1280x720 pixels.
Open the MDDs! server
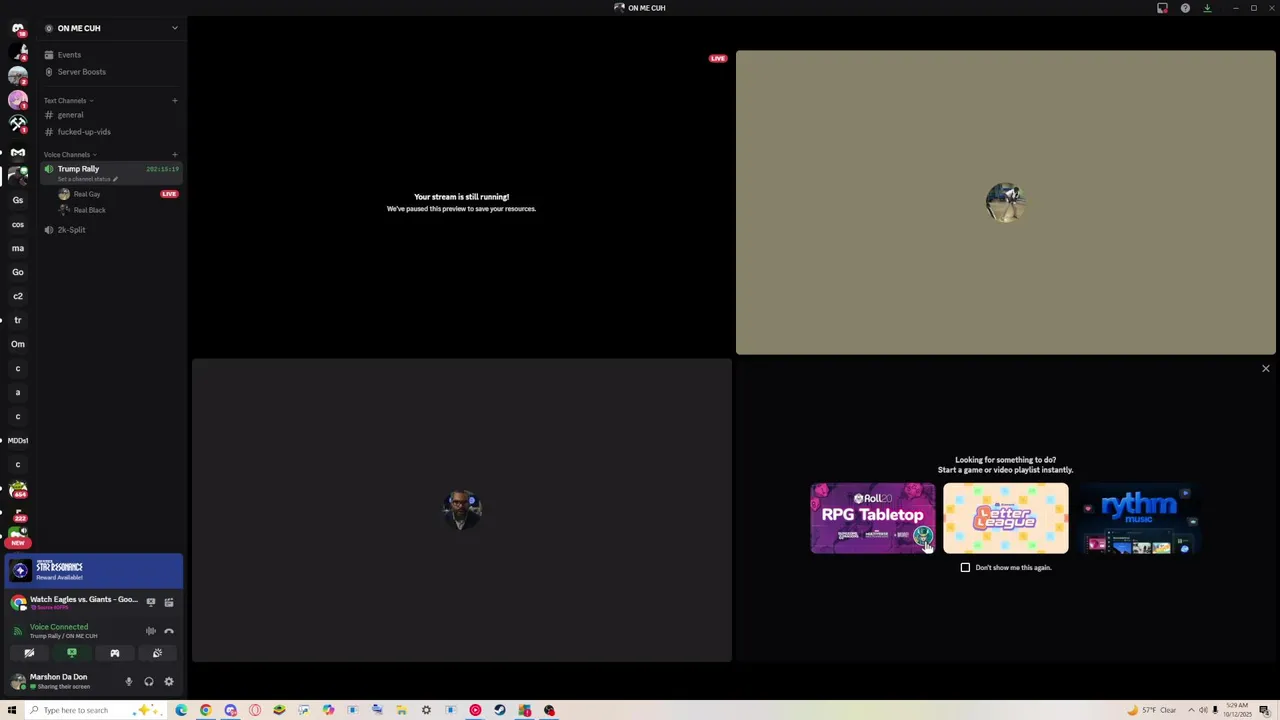[18, 440]
